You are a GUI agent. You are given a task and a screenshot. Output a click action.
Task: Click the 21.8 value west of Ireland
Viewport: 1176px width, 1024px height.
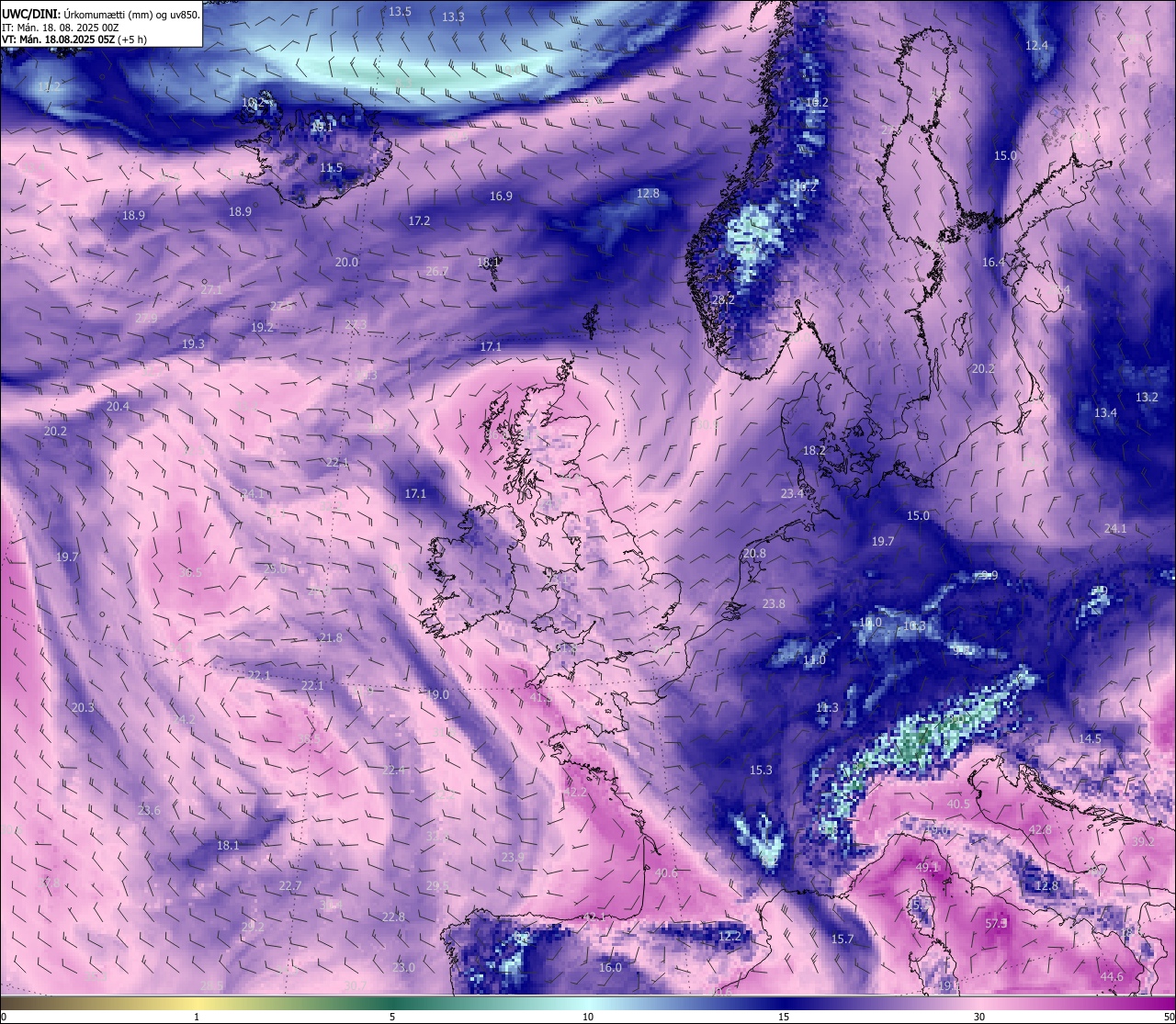point(331,637)
